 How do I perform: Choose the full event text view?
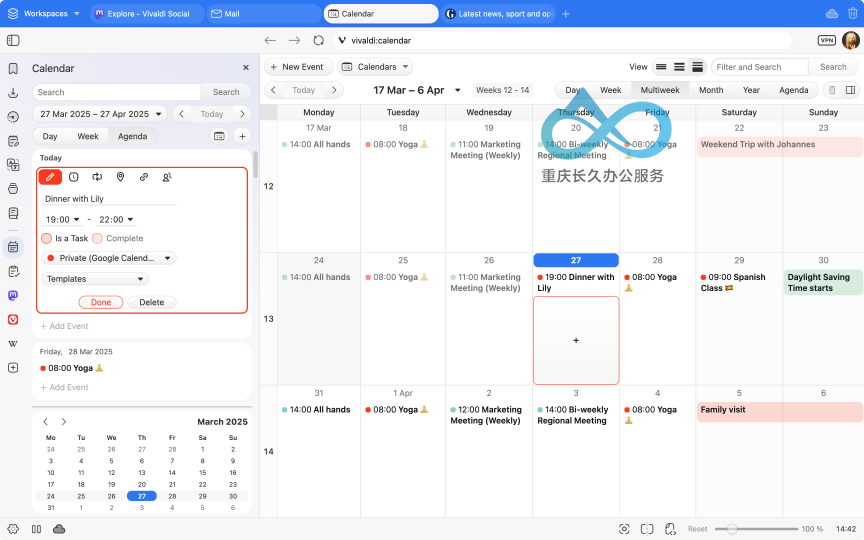[x=698, y=67]
